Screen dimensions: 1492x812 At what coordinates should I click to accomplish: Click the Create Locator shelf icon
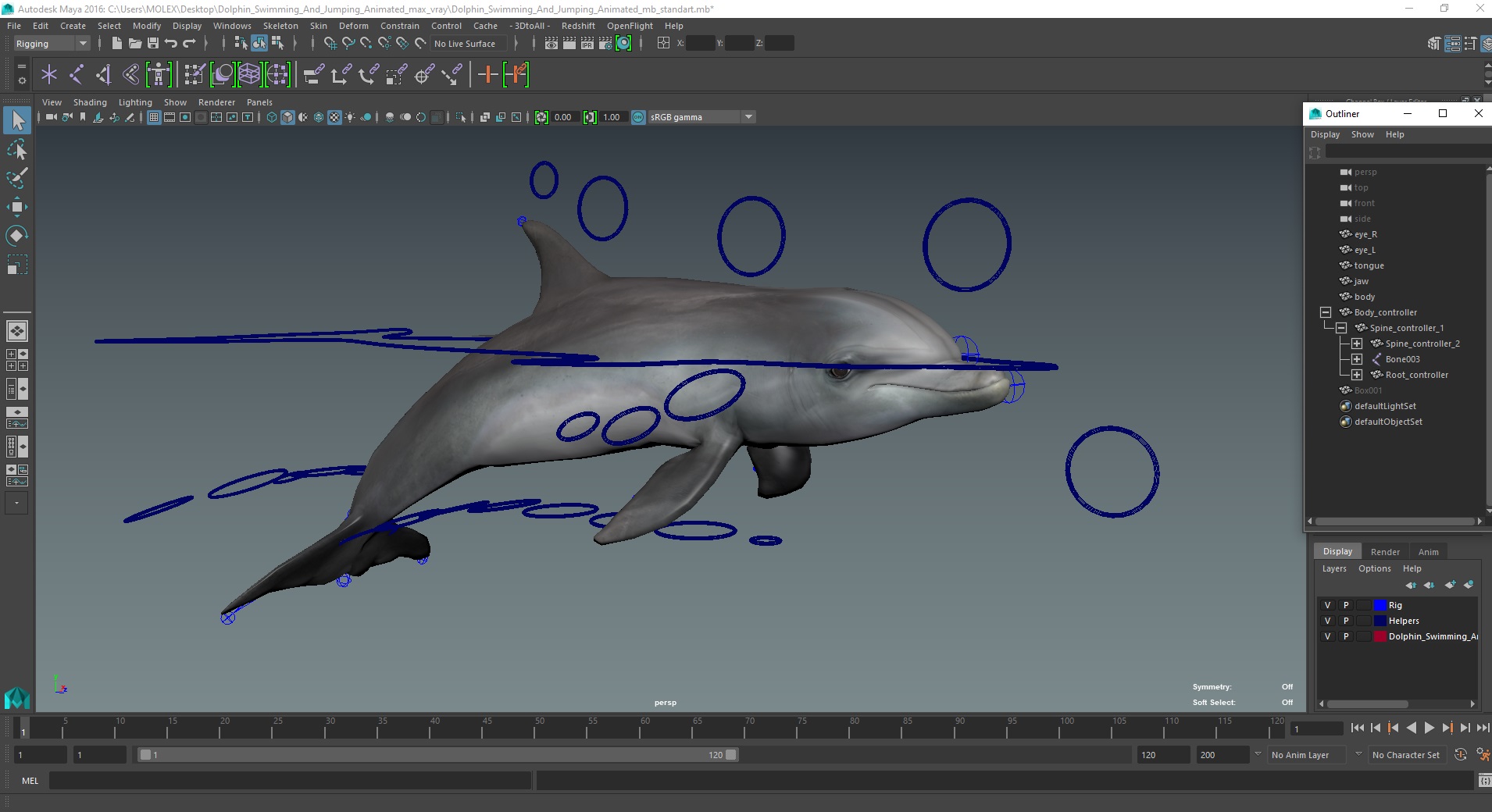click(49, 75)
